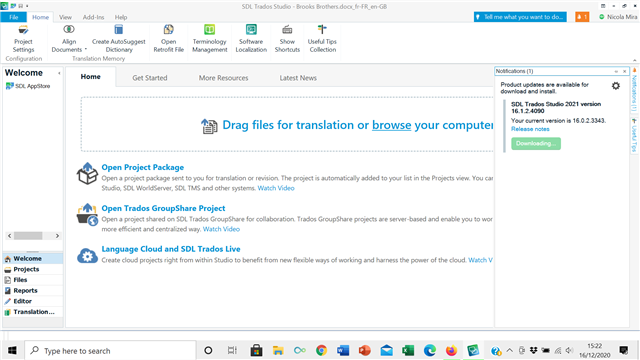Image resolution: width=640 pixels, height=360 pixels.
Task: Open the Reports view
Action: click(x=33, y=290)
